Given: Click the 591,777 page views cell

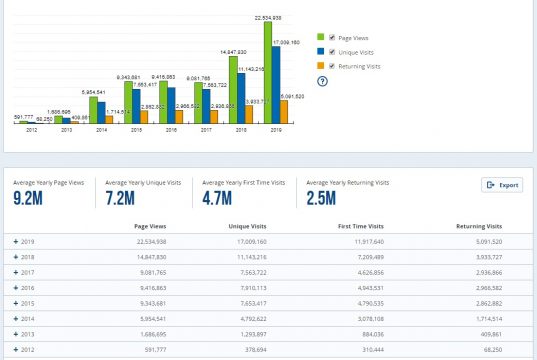Looking at the screenshot, I should [x=155, y=349].
